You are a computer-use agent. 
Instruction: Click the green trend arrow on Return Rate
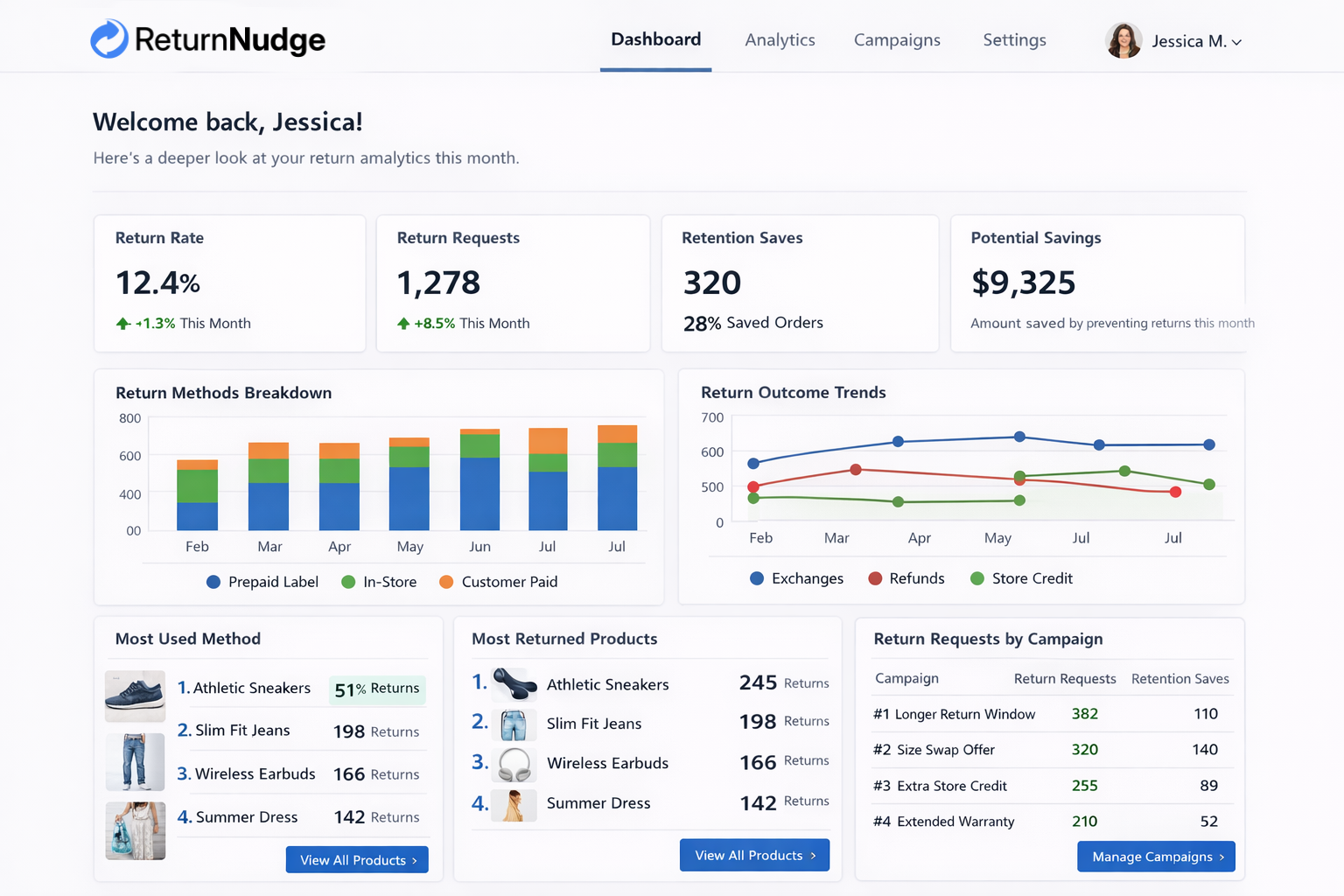(x=122, y=323)
